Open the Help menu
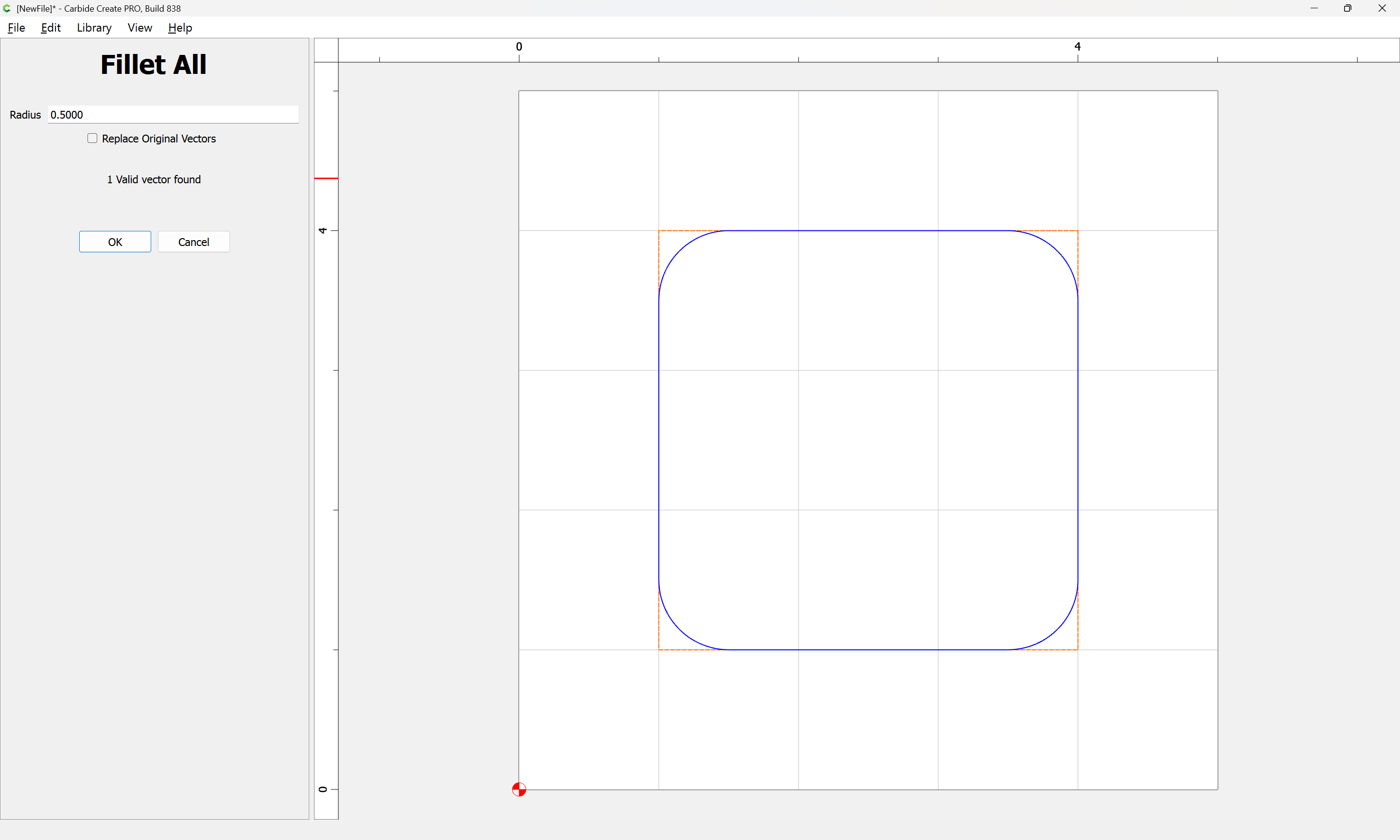 pyautogui.click(x=180, y=28)
